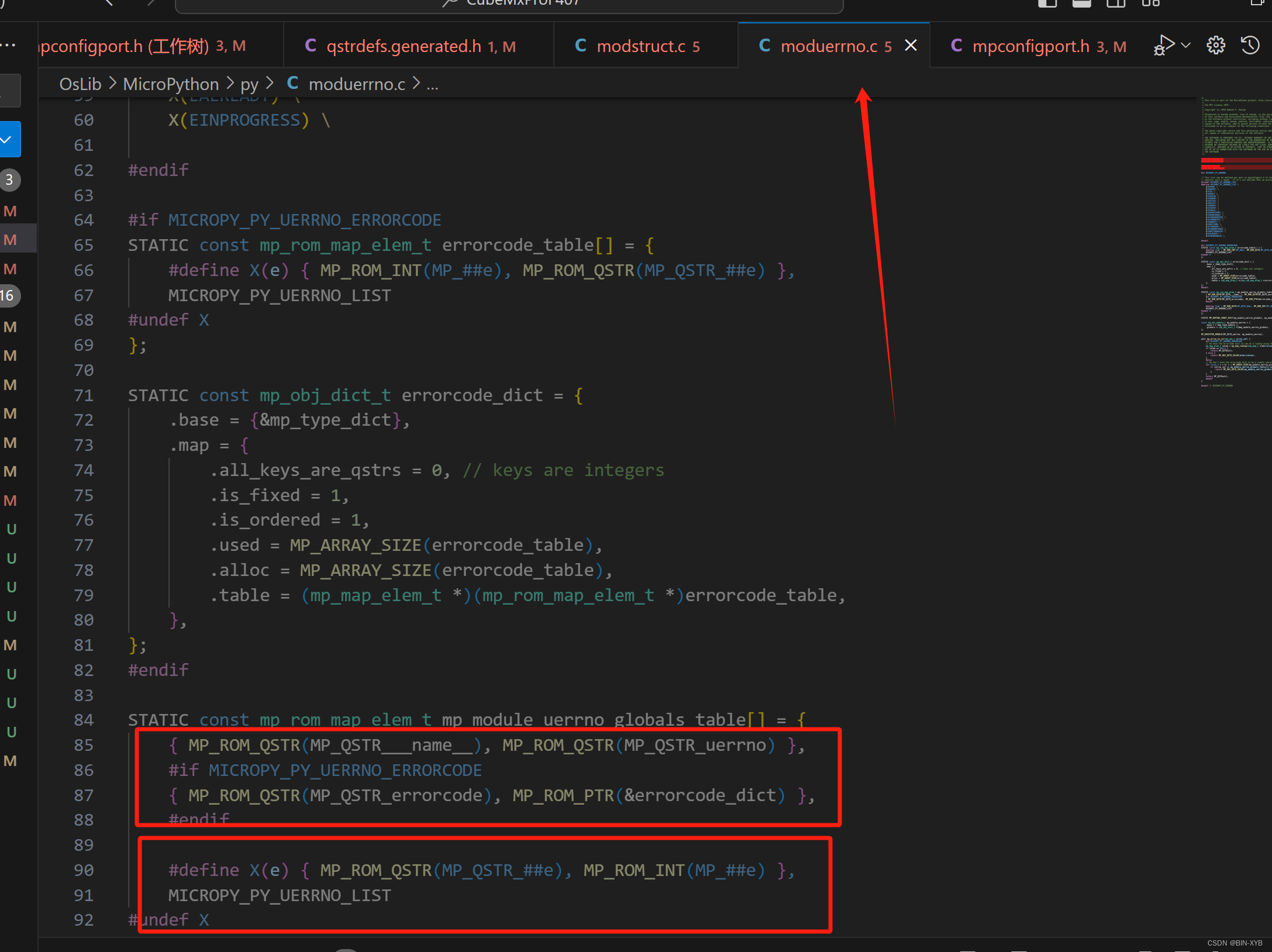The height and width of the screenshot is (952, 1272).
Task: Toggle primary sidebar layout icon
Action: (x=1047, y=4)
